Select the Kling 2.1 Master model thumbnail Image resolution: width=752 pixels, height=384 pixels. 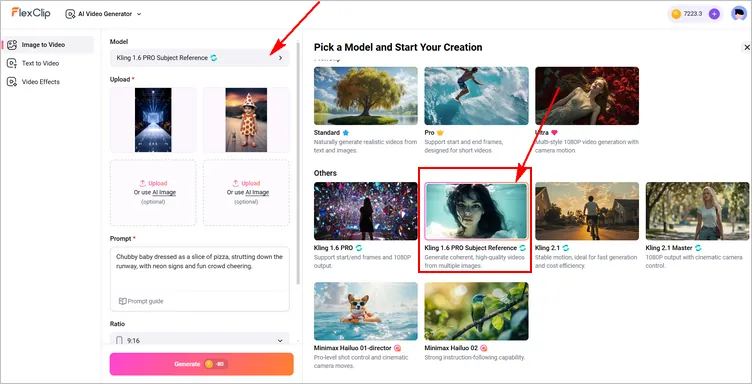697,211
